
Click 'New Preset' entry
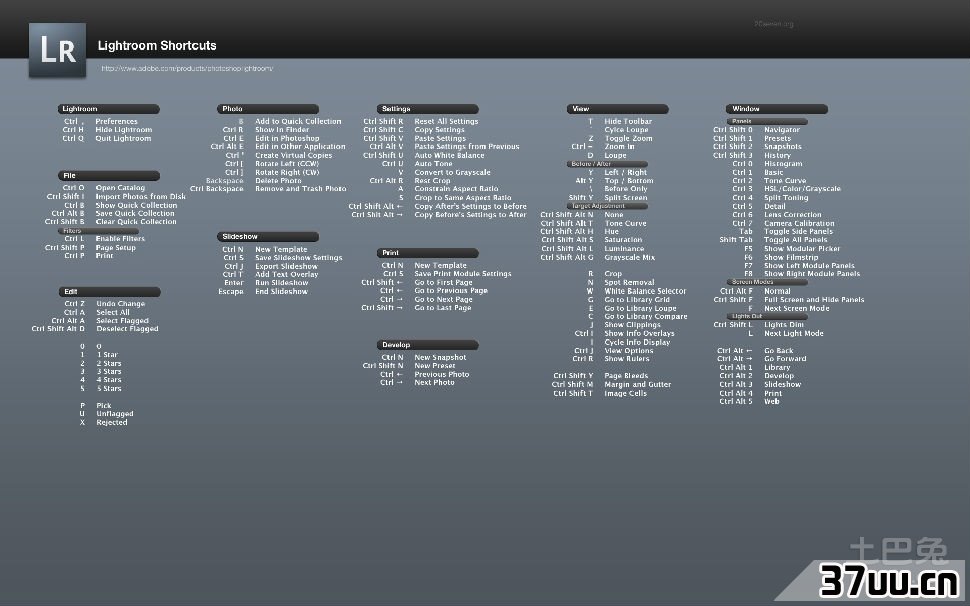pos(435,365)
